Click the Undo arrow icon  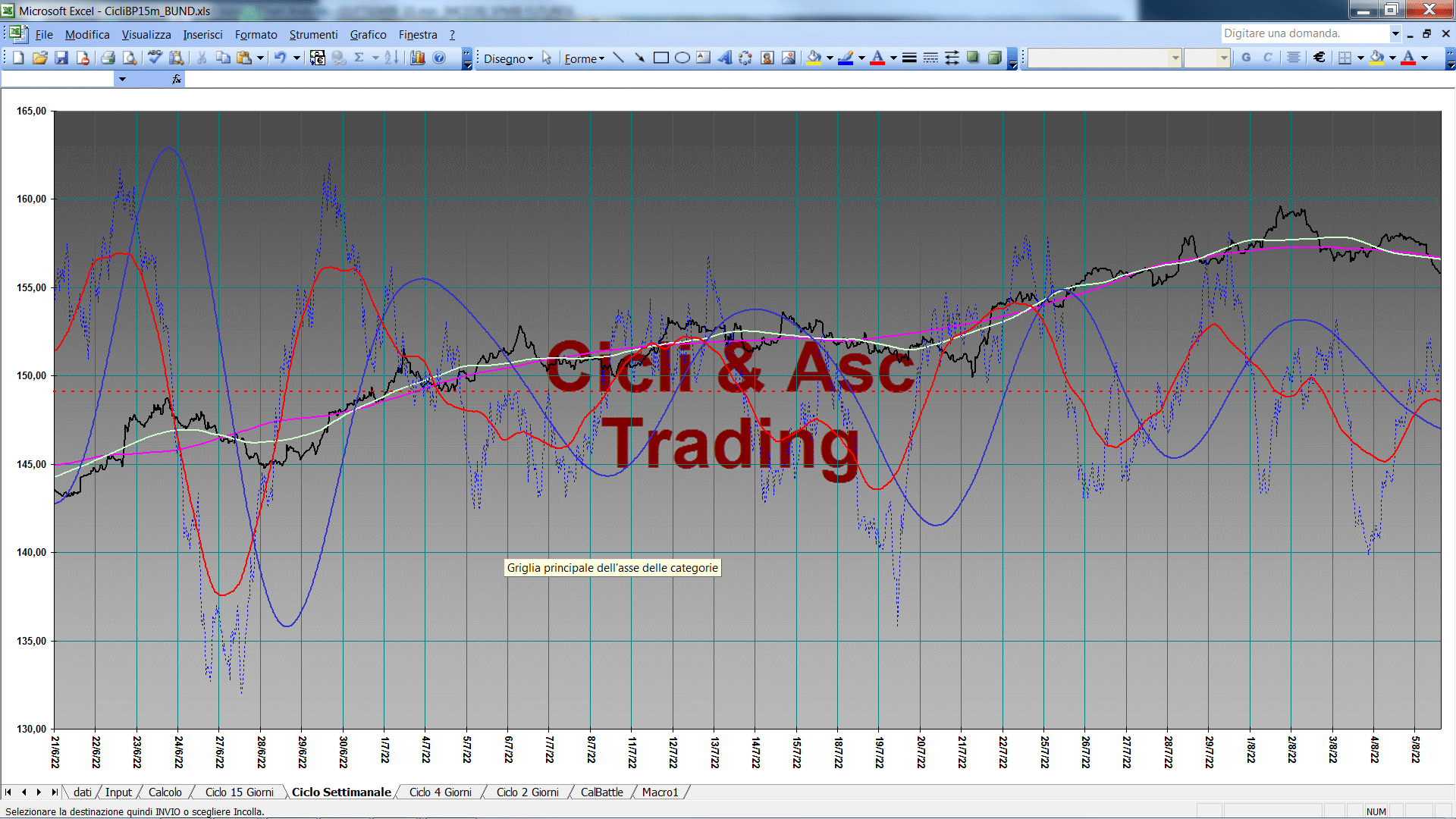[280, 58]
